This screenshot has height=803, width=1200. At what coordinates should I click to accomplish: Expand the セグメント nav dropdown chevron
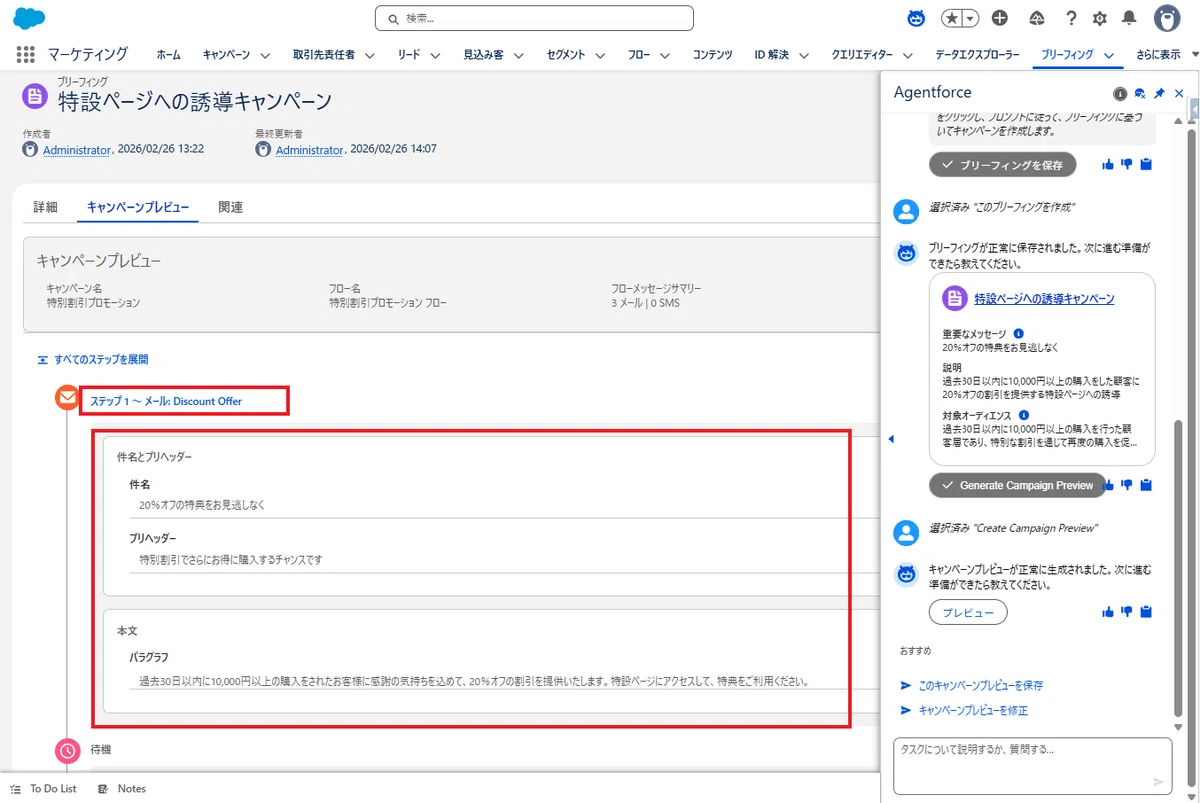(601, 55)
